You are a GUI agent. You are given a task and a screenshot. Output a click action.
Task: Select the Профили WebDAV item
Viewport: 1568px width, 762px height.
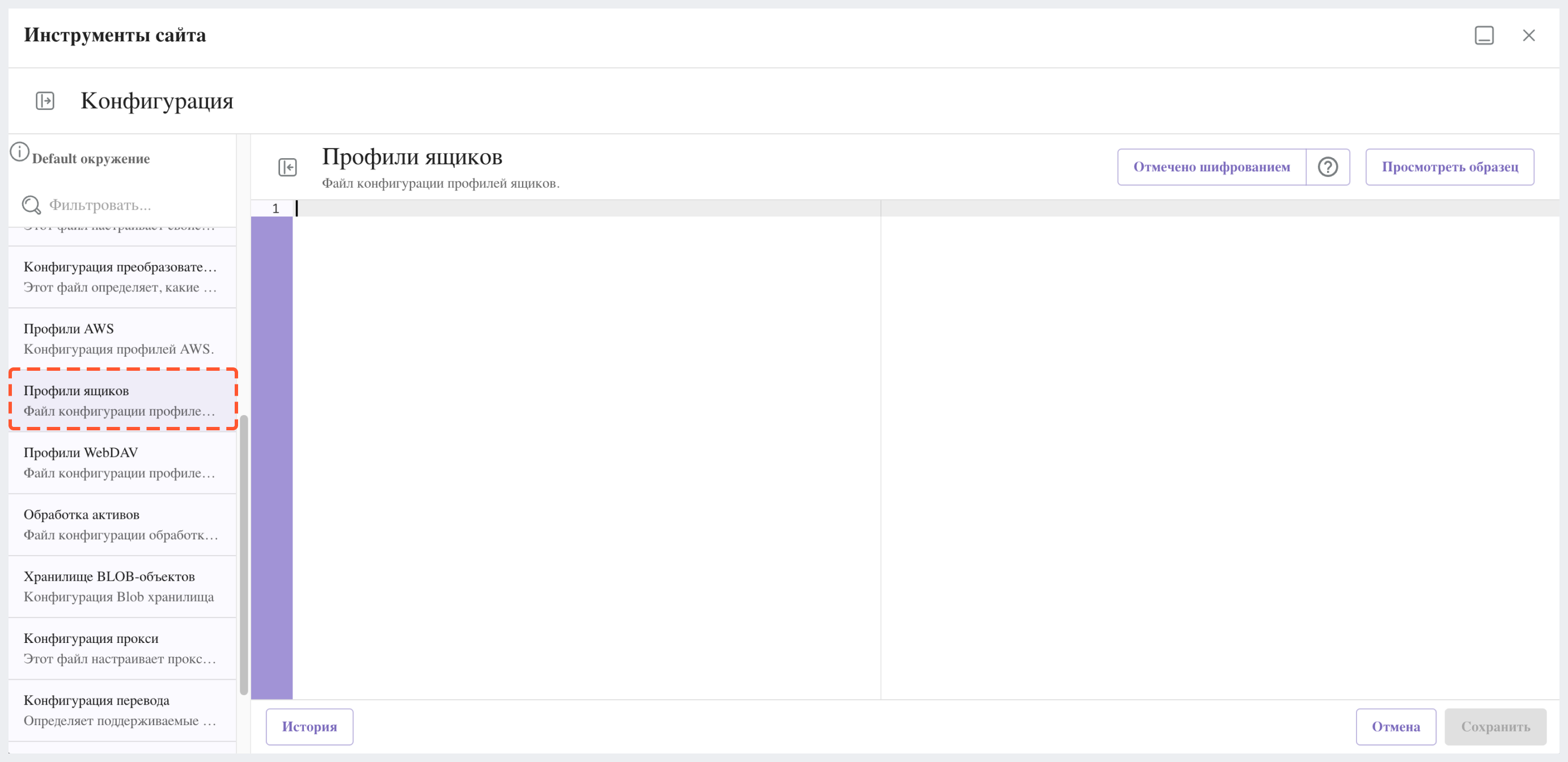tap(122, 463)
